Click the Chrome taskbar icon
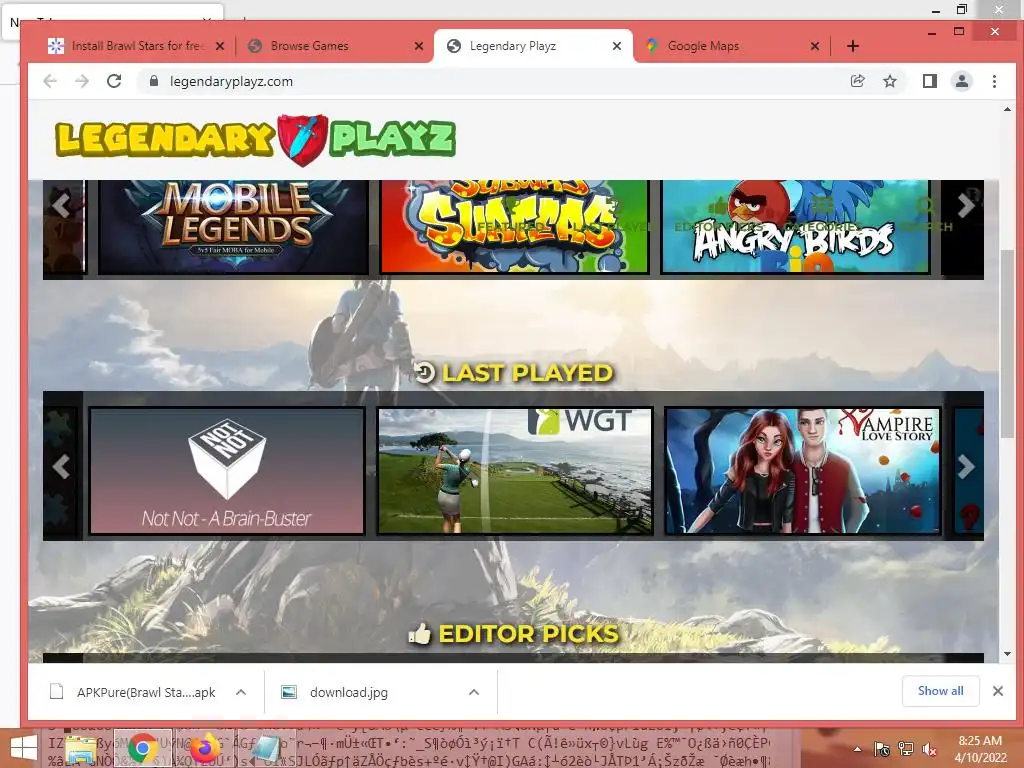 click(x=142, y=749)
